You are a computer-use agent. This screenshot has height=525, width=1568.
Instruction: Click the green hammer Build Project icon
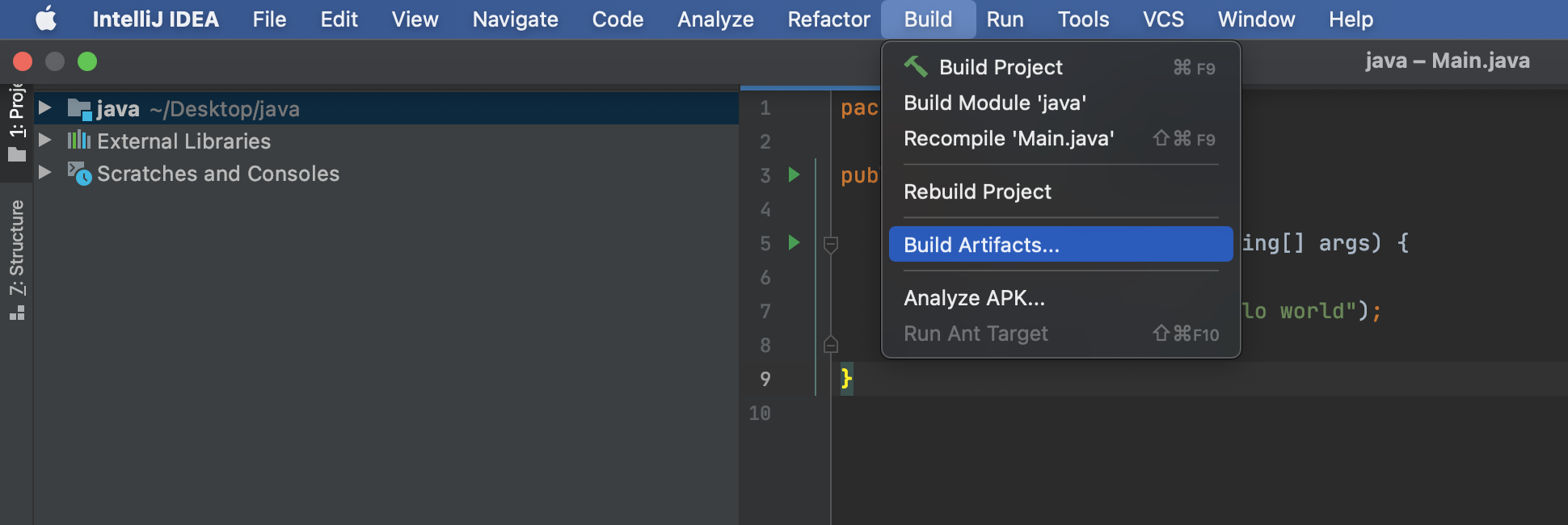916,66
